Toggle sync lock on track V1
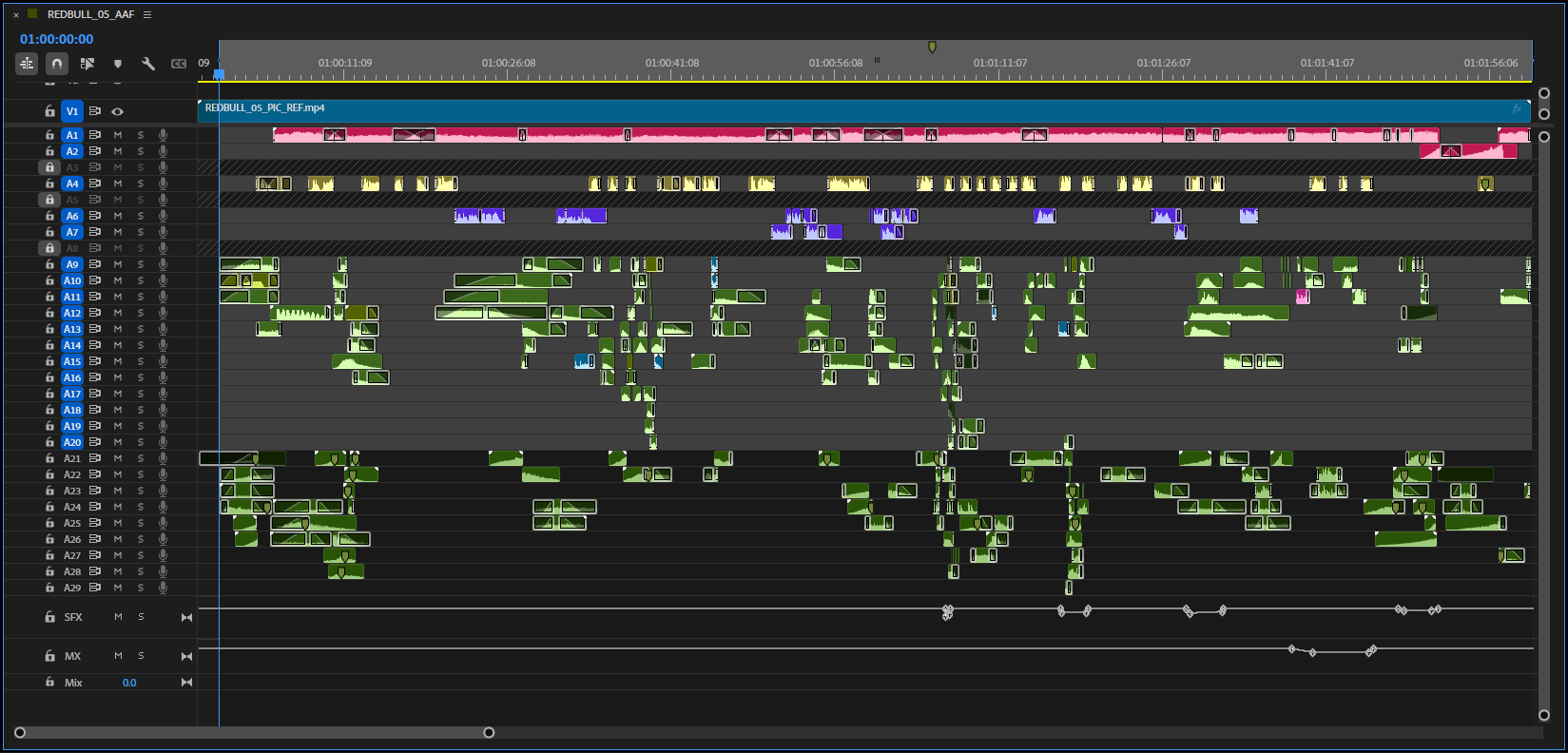This screenshot has width=1568, height=753. coord(95,111)
